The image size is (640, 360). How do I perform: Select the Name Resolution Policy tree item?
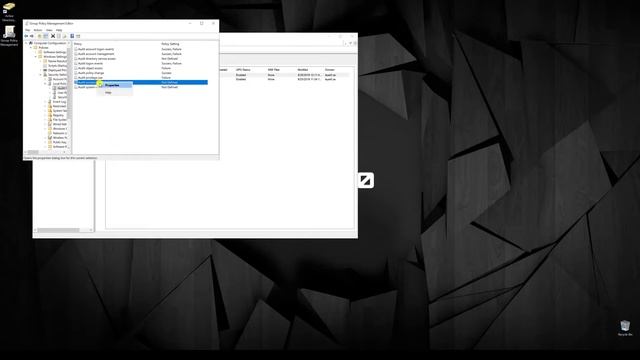coord(55,61)
